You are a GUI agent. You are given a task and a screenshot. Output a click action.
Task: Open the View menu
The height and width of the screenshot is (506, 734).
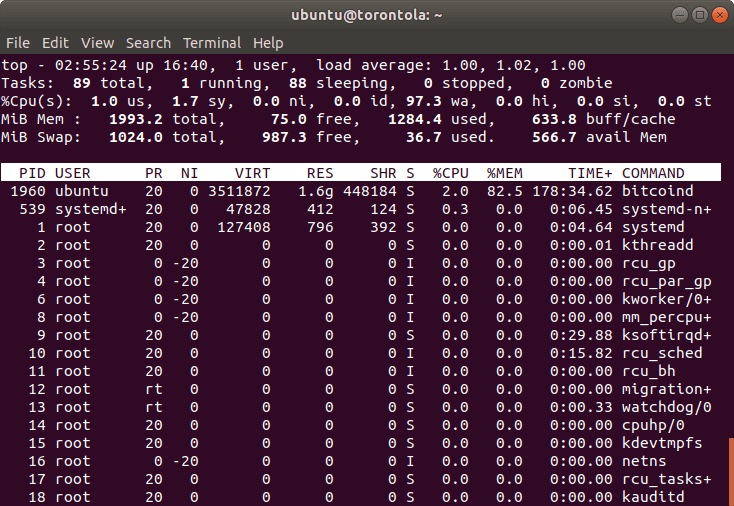97,43
